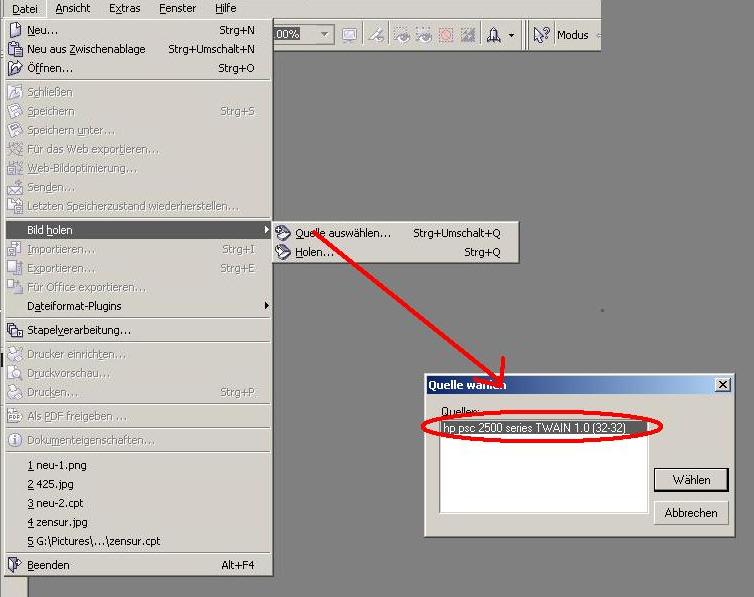The height and width of the screenshot is (597, 754).
Task: Expand the application launcher dropdown arrow
Action: tap(511, 35)
